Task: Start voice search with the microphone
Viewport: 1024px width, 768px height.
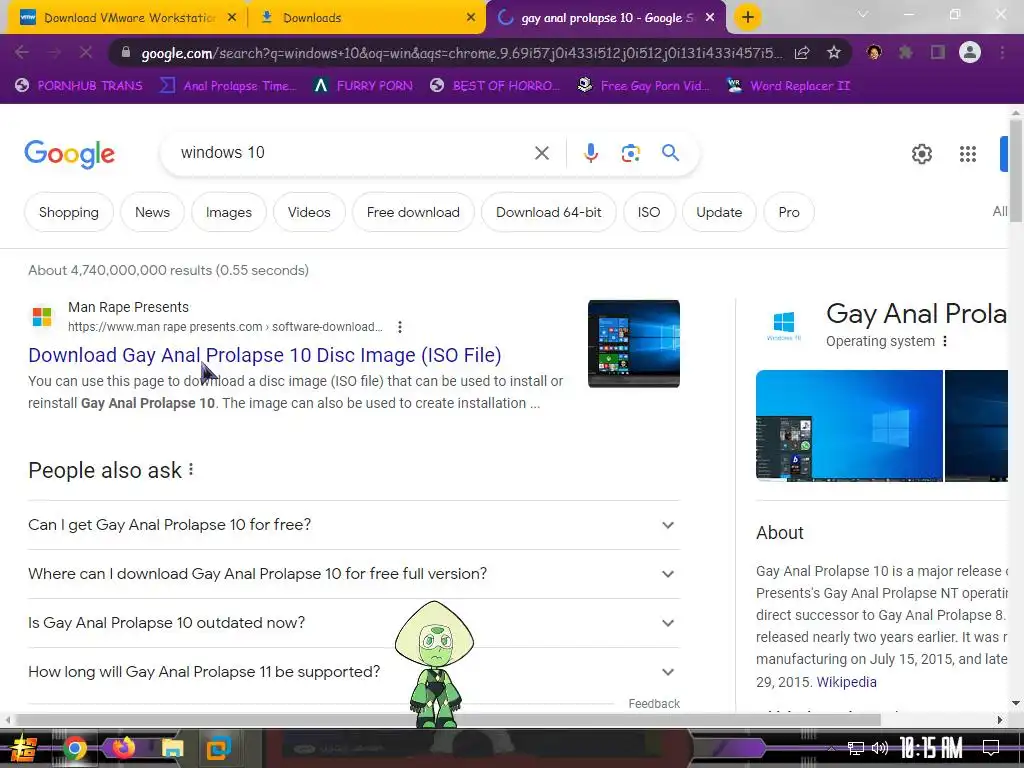Action: click(590, 153)
